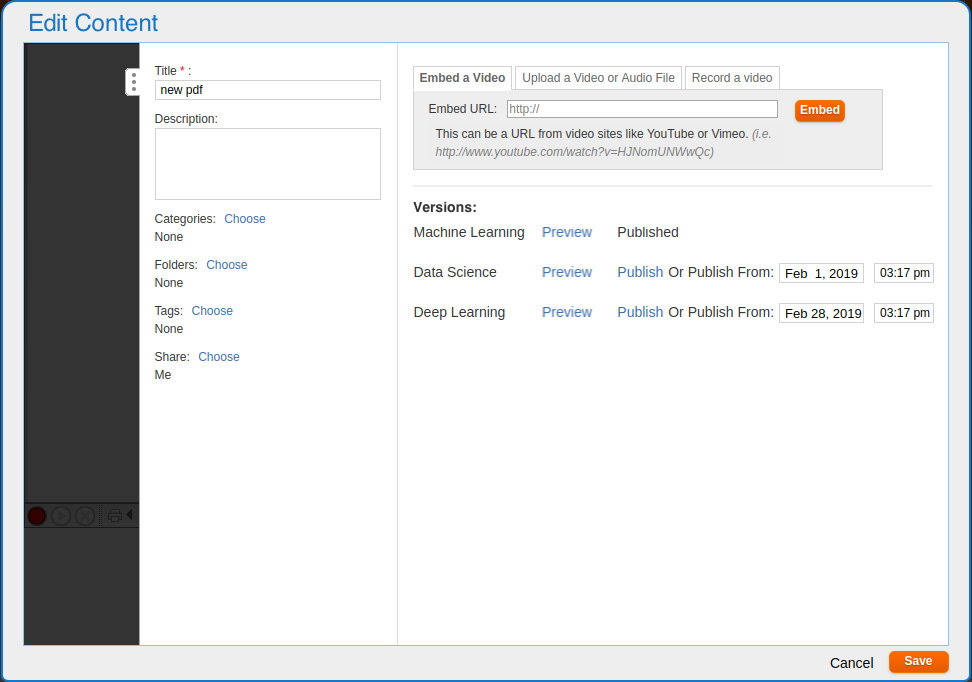
Task: Click the circular X cancel icon
Action: click(85, 516)
